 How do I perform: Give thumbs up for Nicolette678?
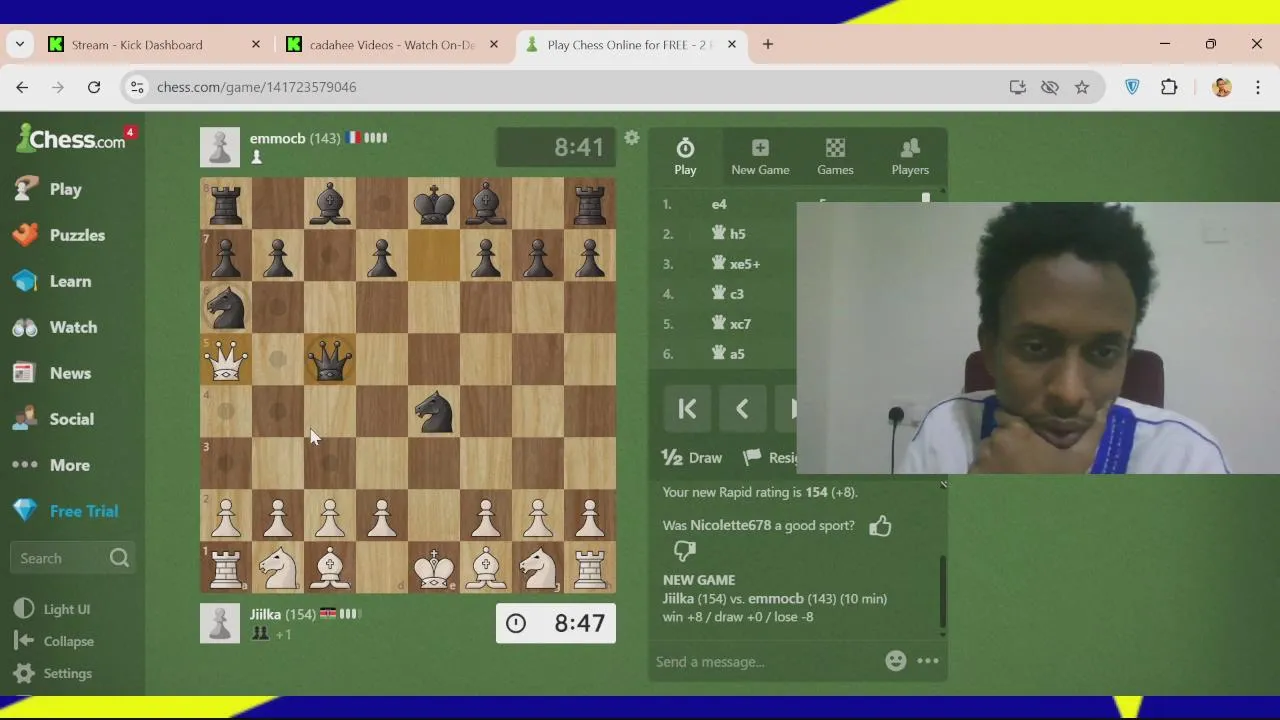tap(880, 526)
